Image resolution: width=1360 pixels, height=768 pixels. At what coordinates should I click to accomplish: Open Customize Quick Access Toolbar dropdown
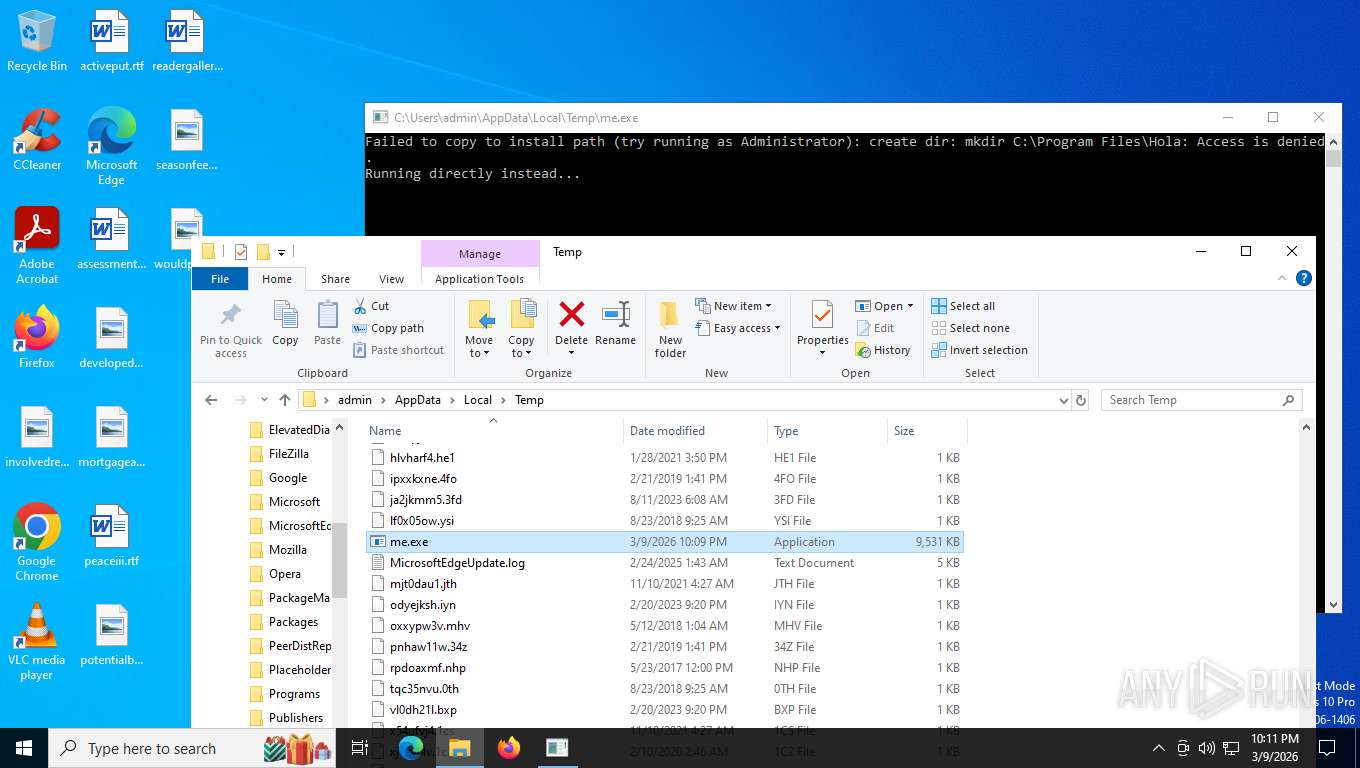pyautogui.click(x=282, y=252)
